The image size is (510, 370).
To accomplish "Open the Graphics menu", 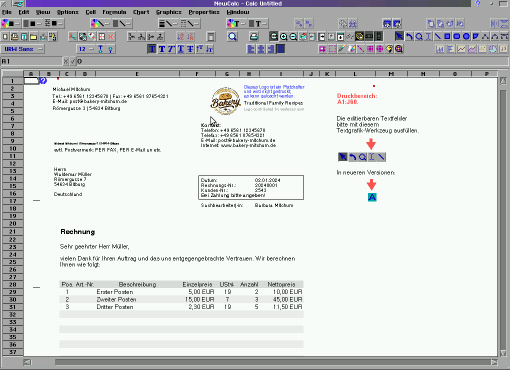I will [169, 12].
